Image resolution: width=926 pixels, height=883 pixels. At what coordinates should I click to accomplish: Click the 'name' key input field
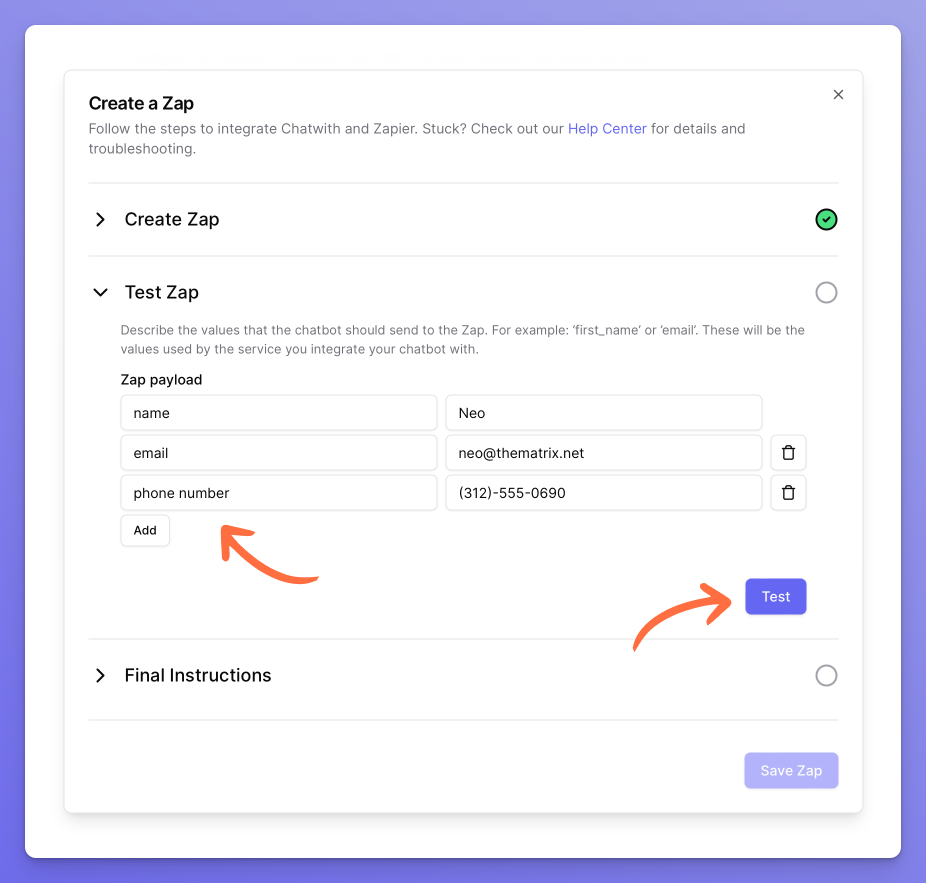[278, 413]
